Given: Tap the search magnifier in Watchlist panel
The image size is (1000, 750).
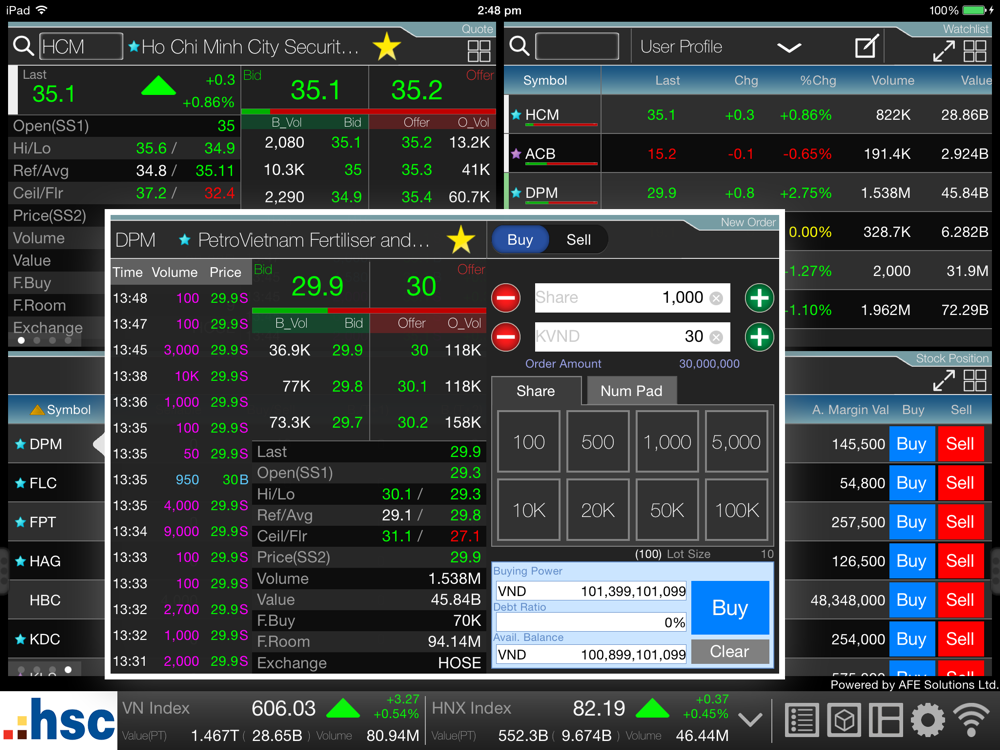Looking at the screenshot, I should pos(519,46).
